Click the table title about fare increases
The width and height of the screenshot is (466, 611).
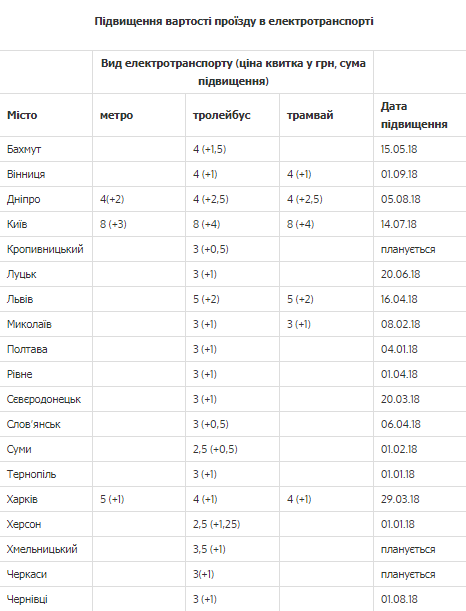pyautogui.click(x=234, y=21)
